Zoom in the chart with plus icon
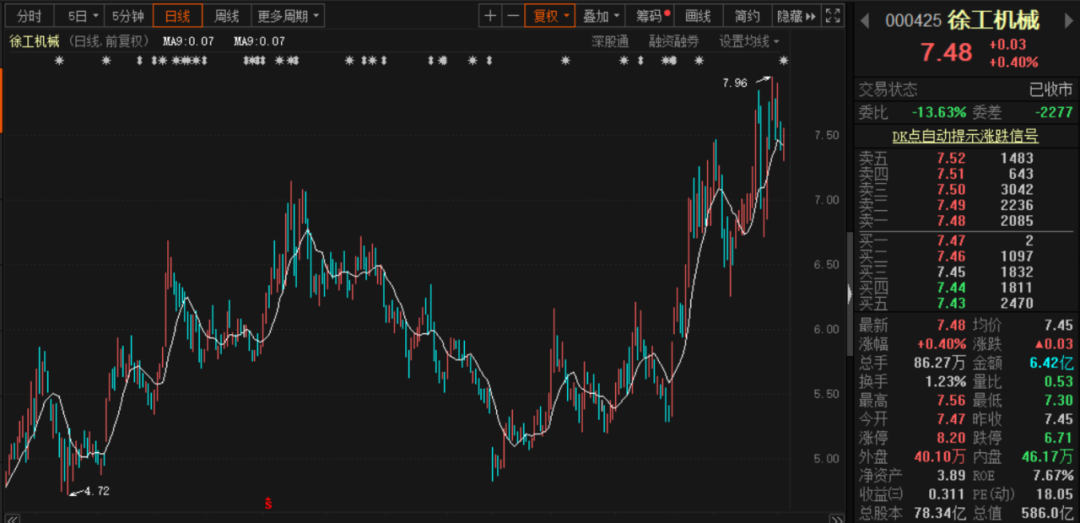1080x523 pixels. (490, 16)
